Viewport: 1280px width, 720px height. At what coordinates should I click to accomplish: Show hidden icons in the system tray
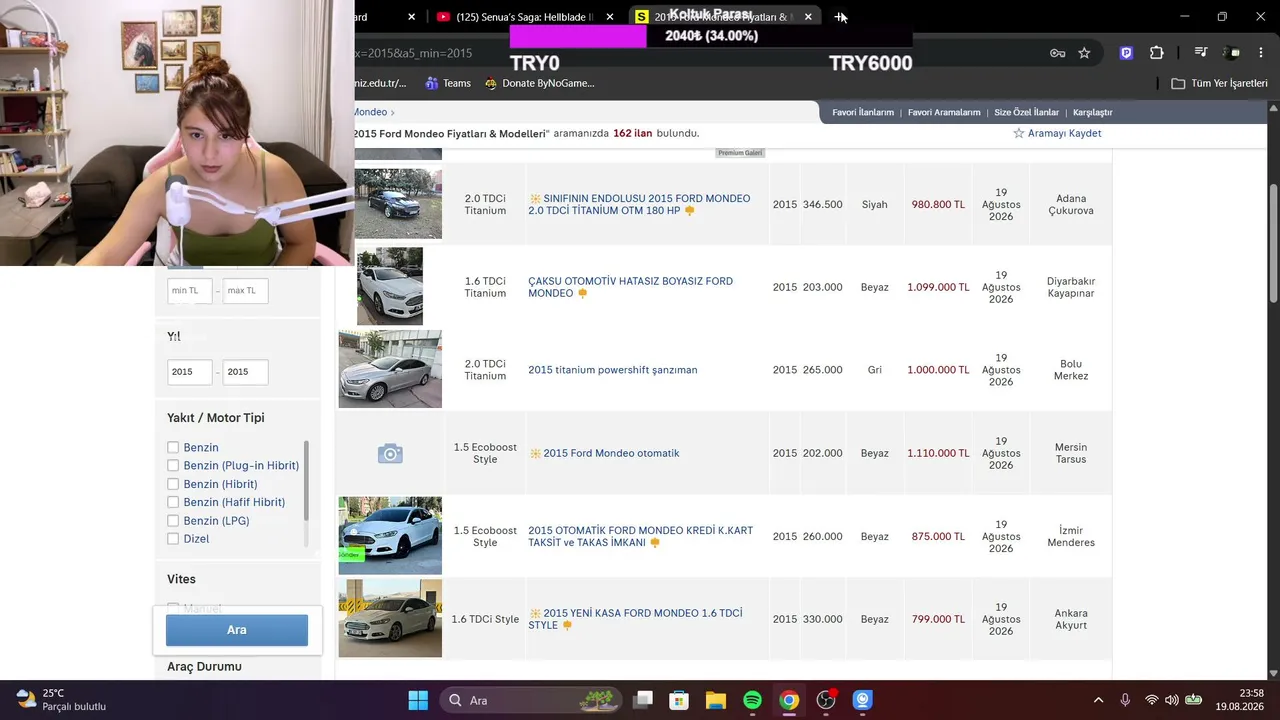pyautogui.click(x=1098, y=700)
